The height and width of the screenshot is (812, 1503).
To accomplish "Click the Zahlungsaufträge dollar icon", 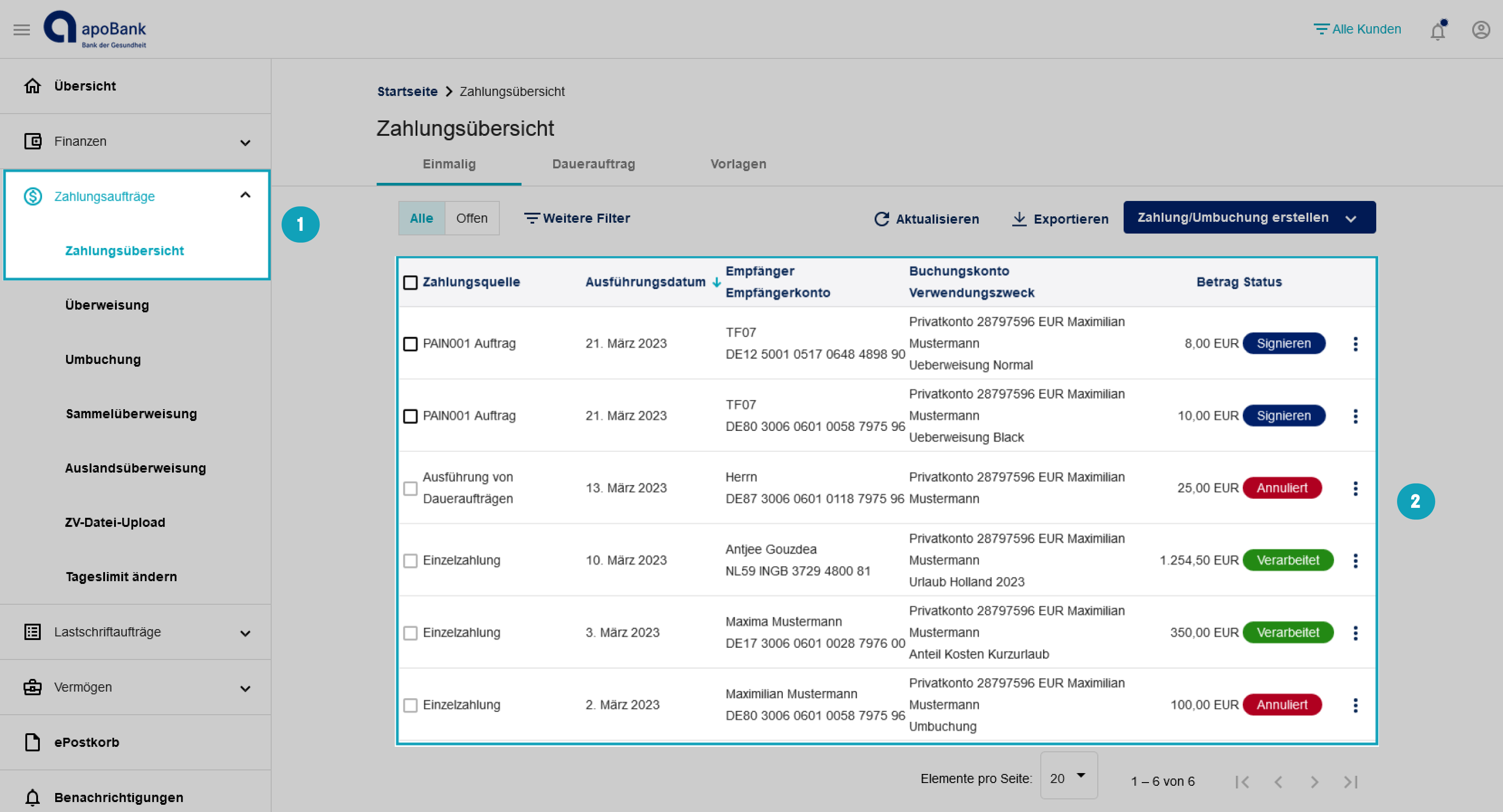I will (33, 196).
